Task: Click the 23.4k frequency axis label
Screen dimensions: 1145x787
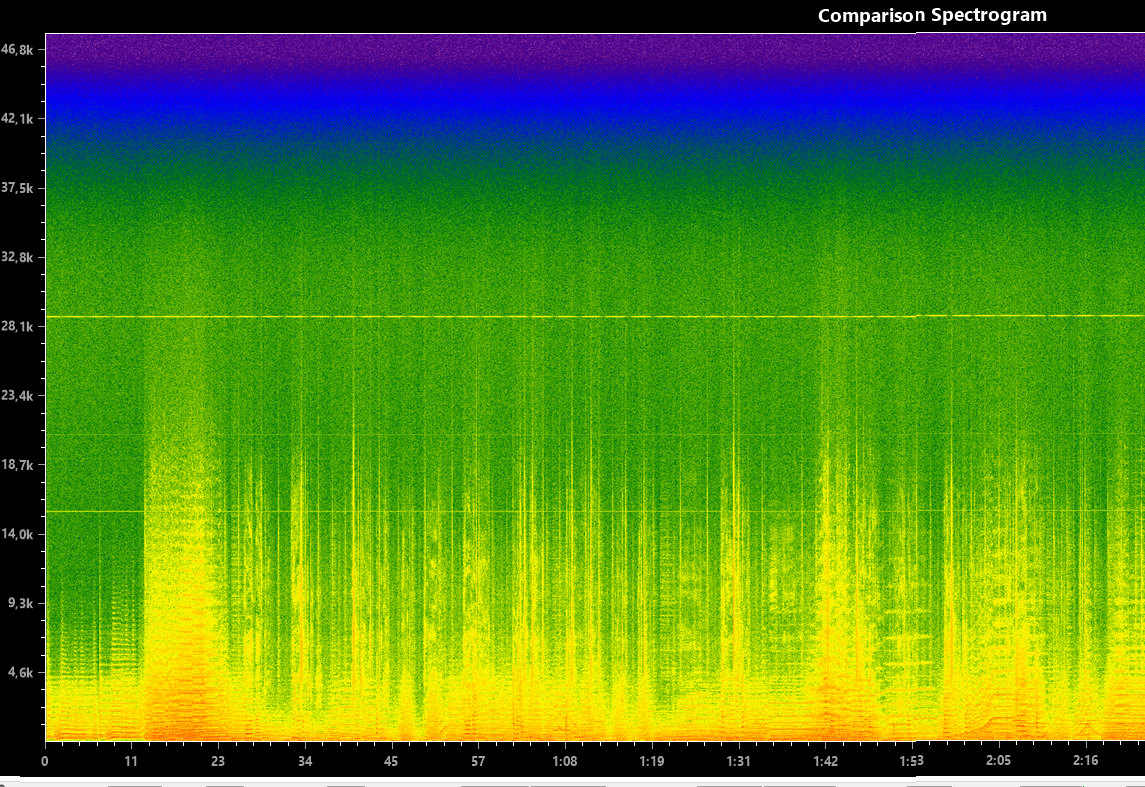Action: point(20,396)
